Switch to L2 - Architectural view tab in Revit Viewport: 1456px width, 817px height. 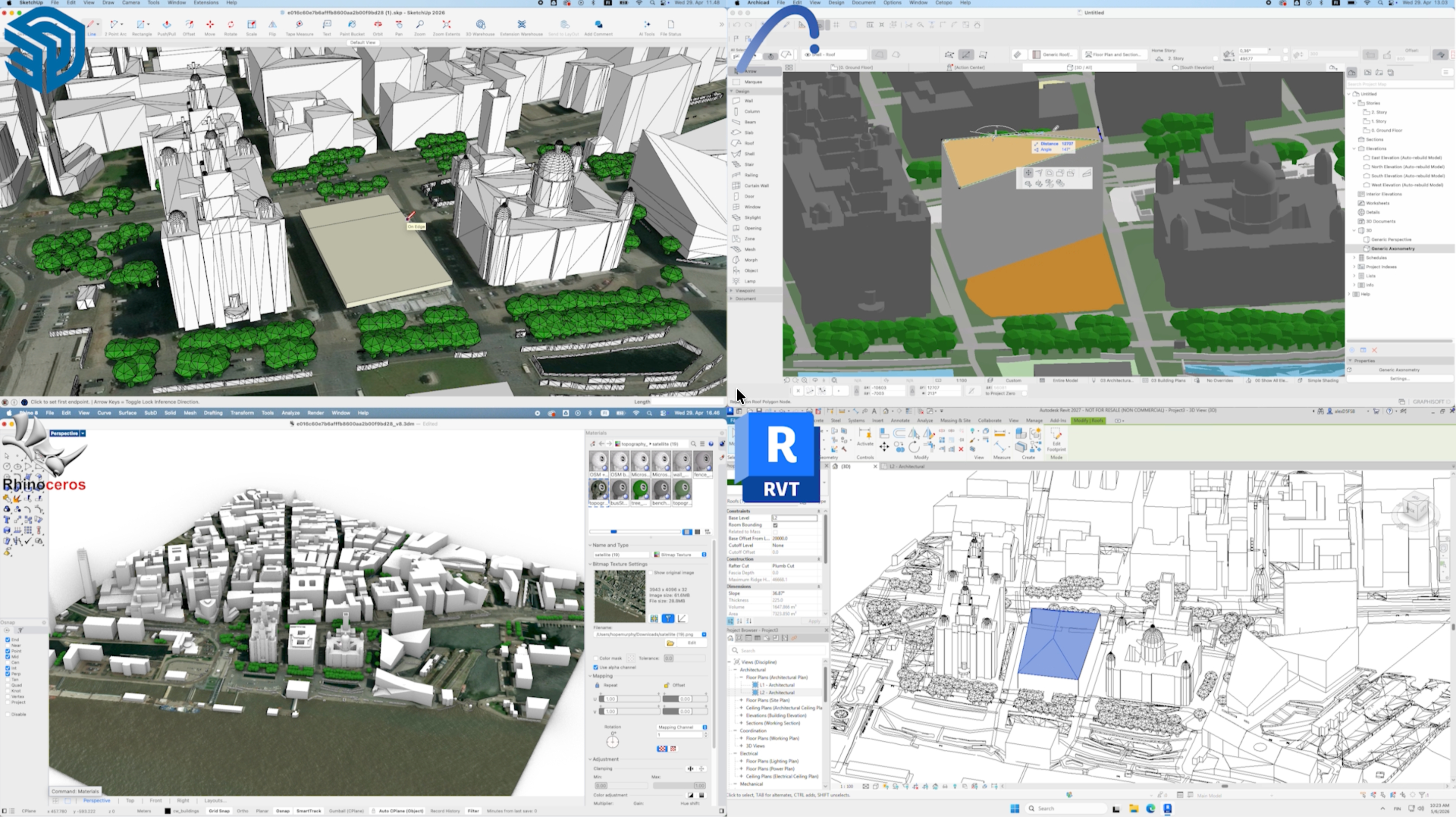(x=906, y=467)
